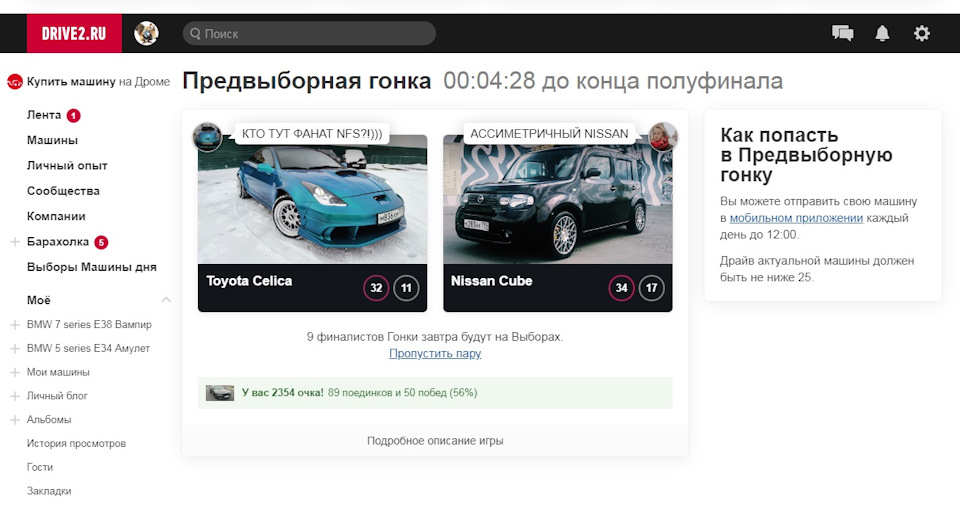Open Барахолка label in sidebar
Image resolution: width=960 pixels, height=508 pixels.
(58, 242)
